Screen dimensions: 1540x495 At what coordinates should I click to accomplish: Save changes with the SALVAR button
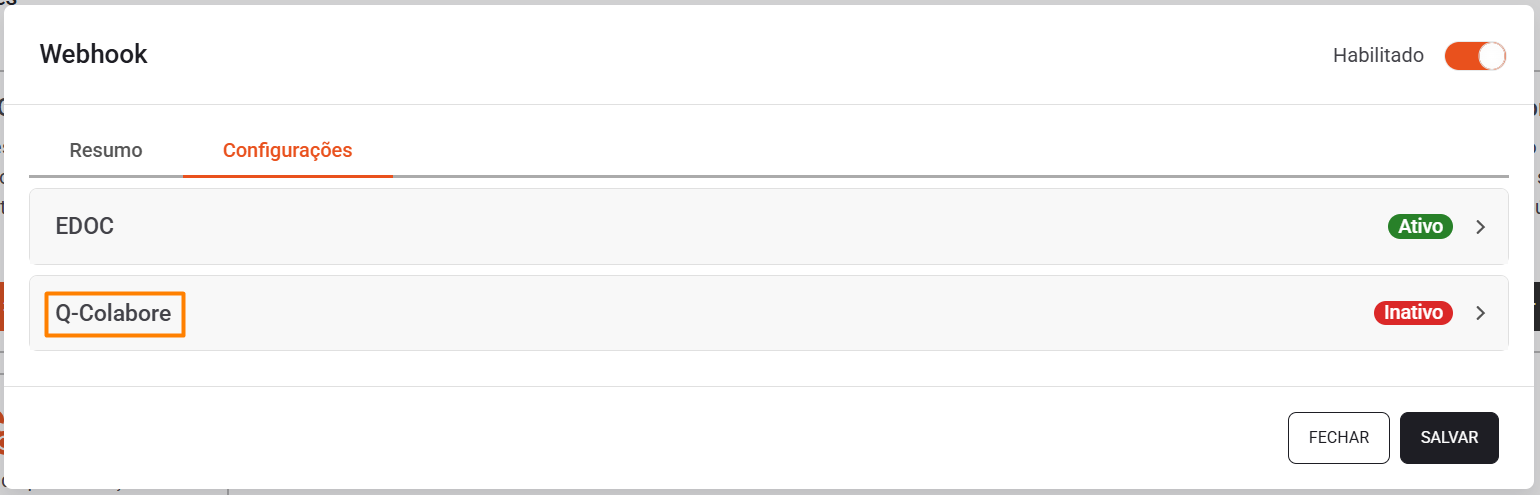coord(1449,438)
